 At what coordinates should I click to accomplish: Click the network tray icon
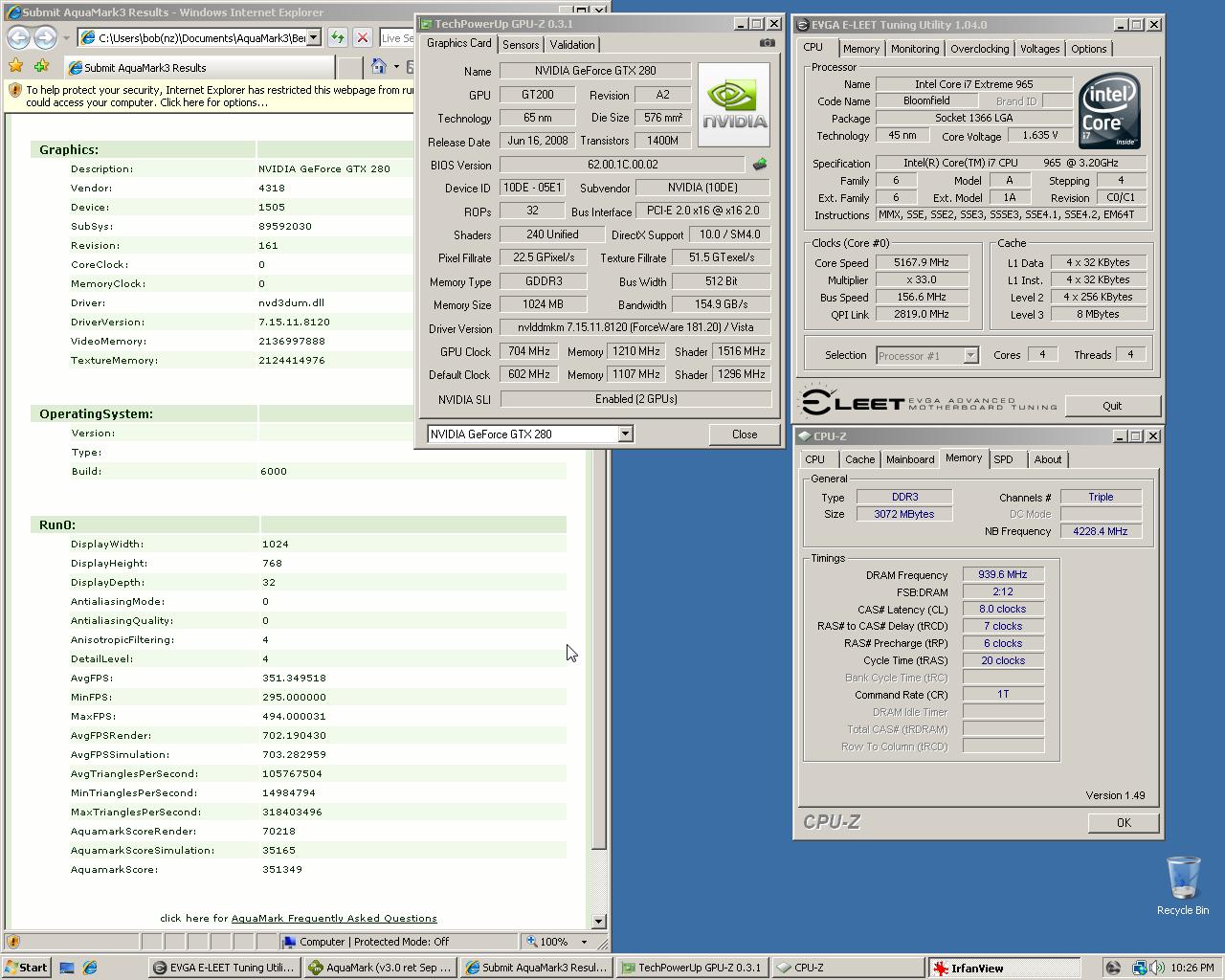(1139, 968)
